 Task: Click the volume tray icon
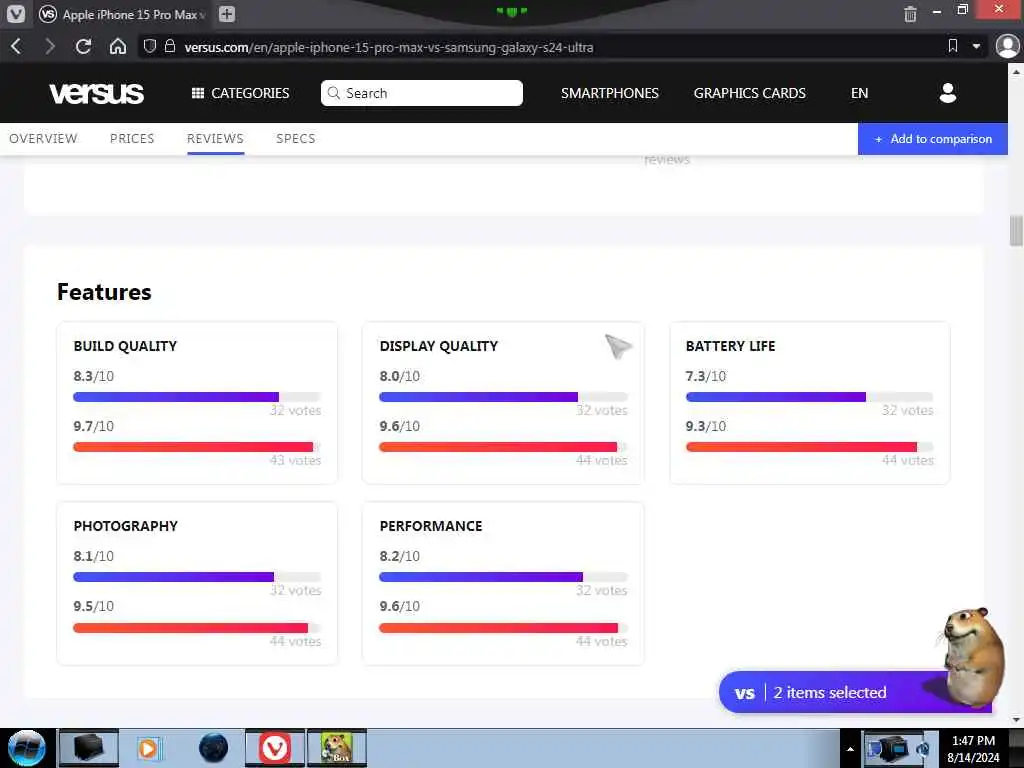coord(923,749)
